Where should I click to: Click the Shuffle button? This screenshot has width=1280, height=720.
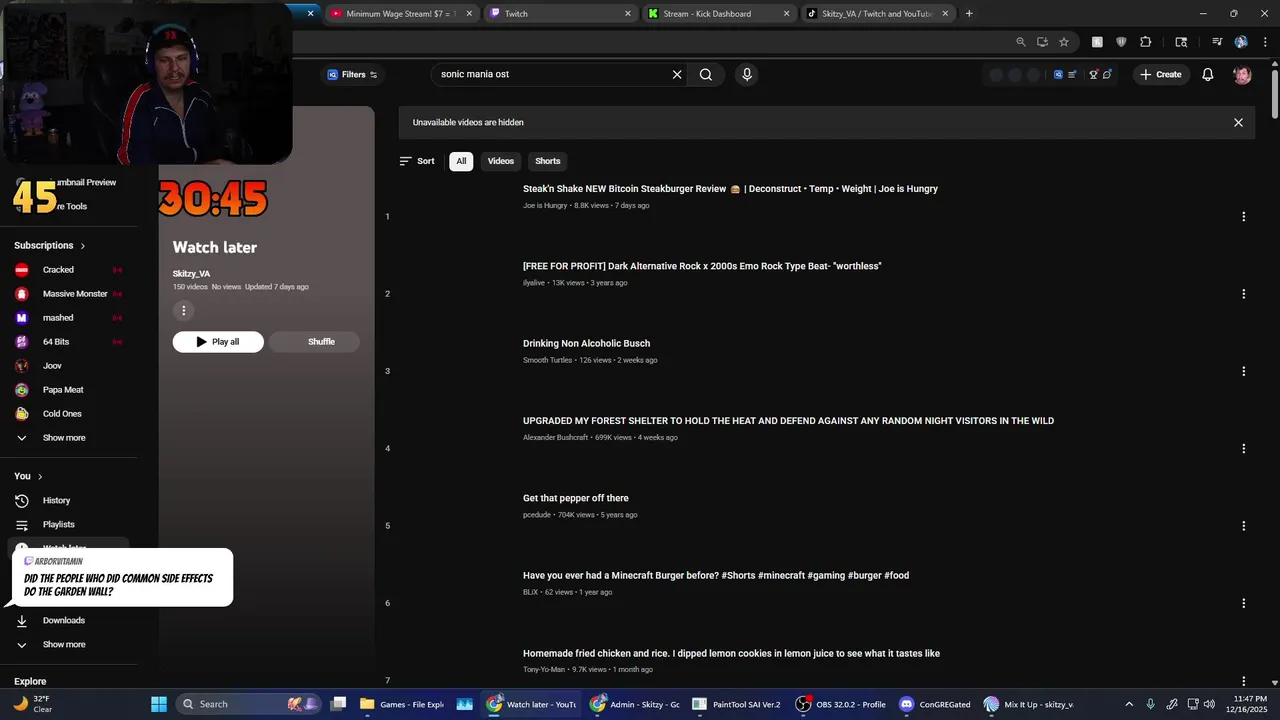coord(314,342)
